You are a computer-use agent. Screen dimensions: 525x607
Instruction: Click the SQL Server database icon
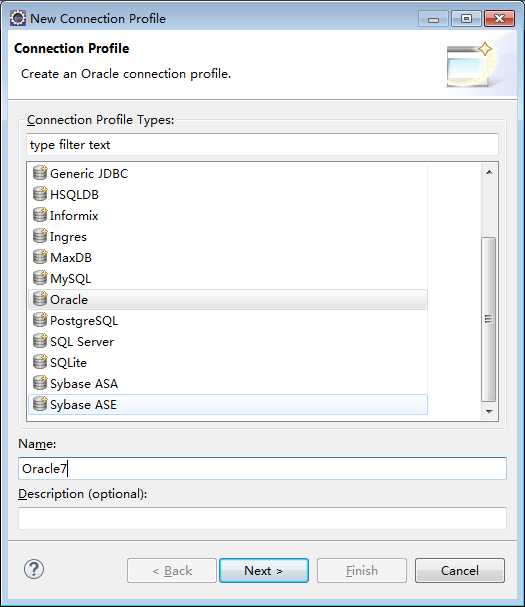point(40,341)
